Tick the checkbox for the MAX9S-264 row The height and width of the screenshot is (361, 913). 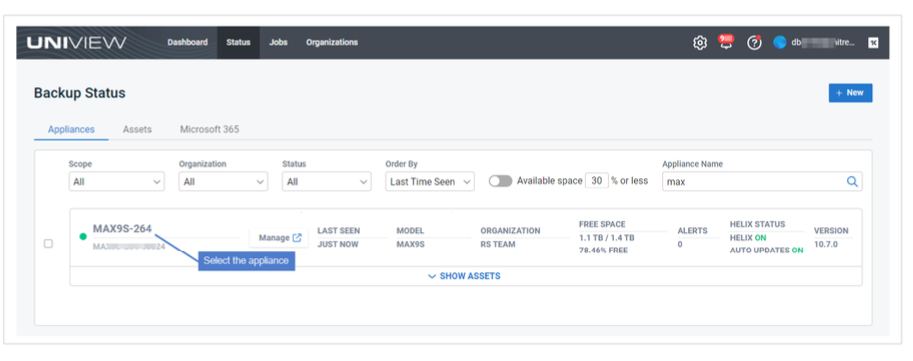48,244
